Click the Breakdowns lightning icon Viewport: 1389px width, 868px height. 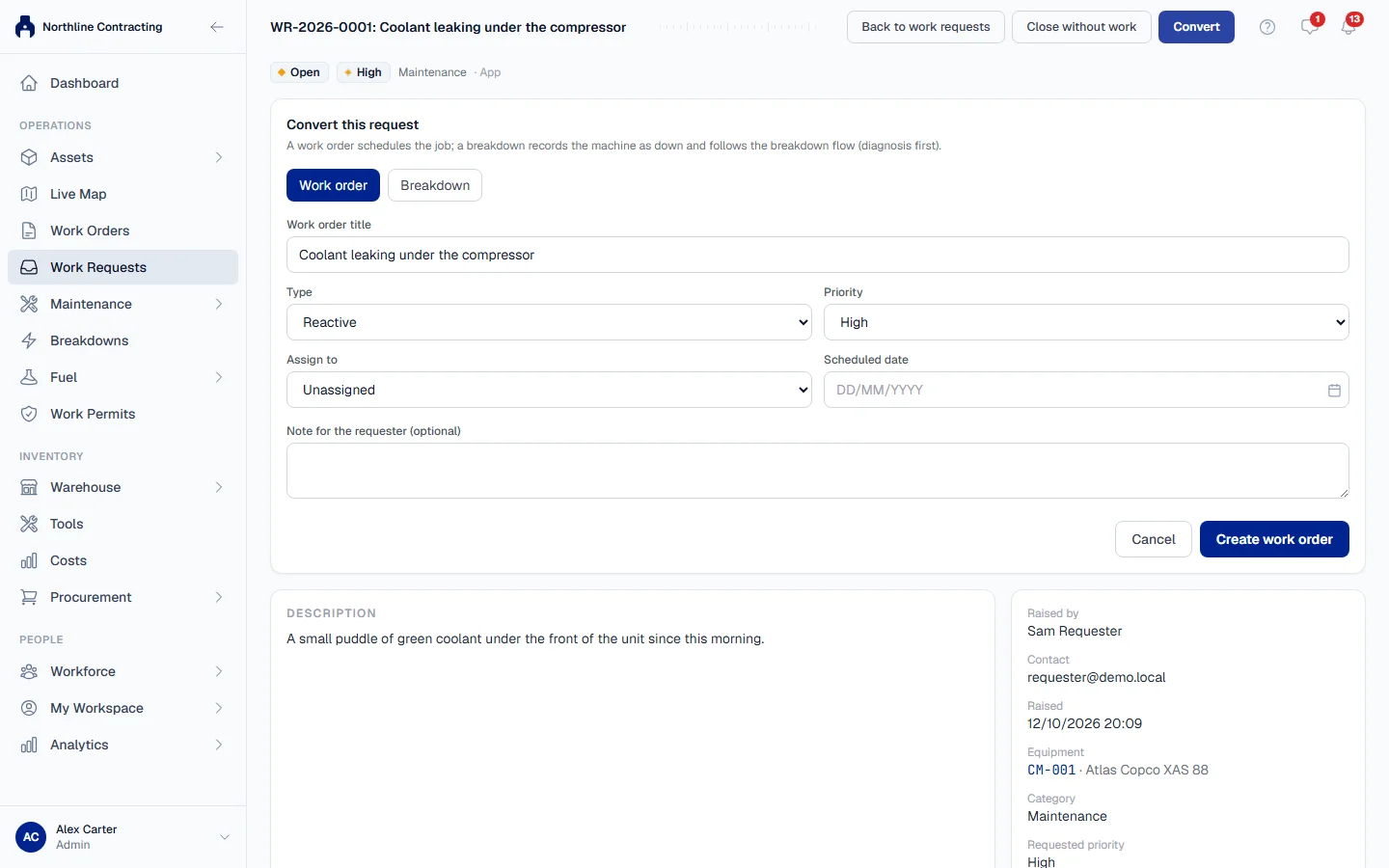pos(29,340)
